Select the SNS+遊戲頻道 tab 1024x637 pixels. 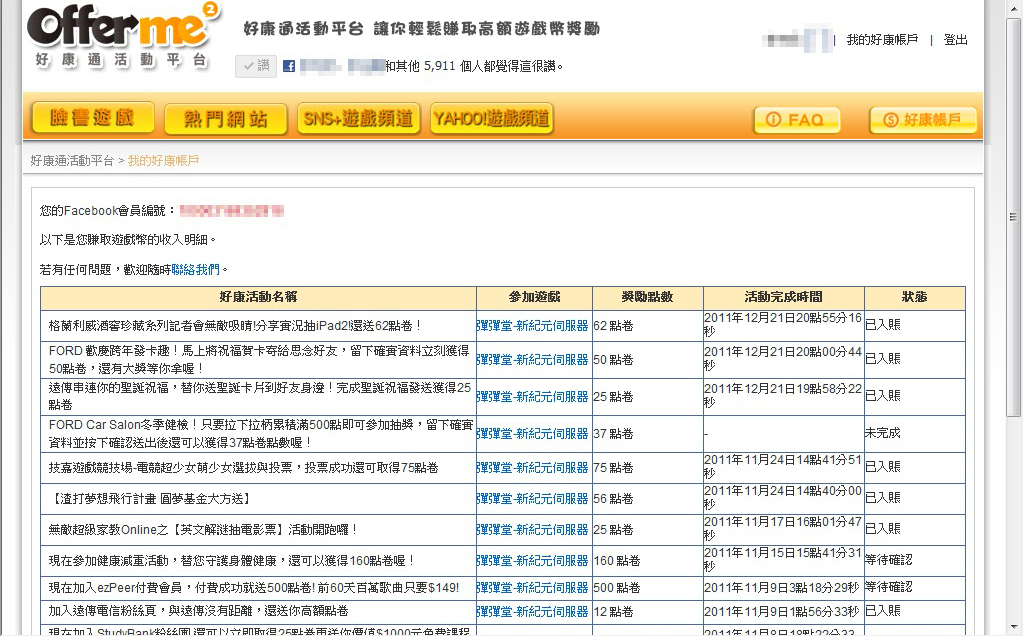click(x=359, y=118)
